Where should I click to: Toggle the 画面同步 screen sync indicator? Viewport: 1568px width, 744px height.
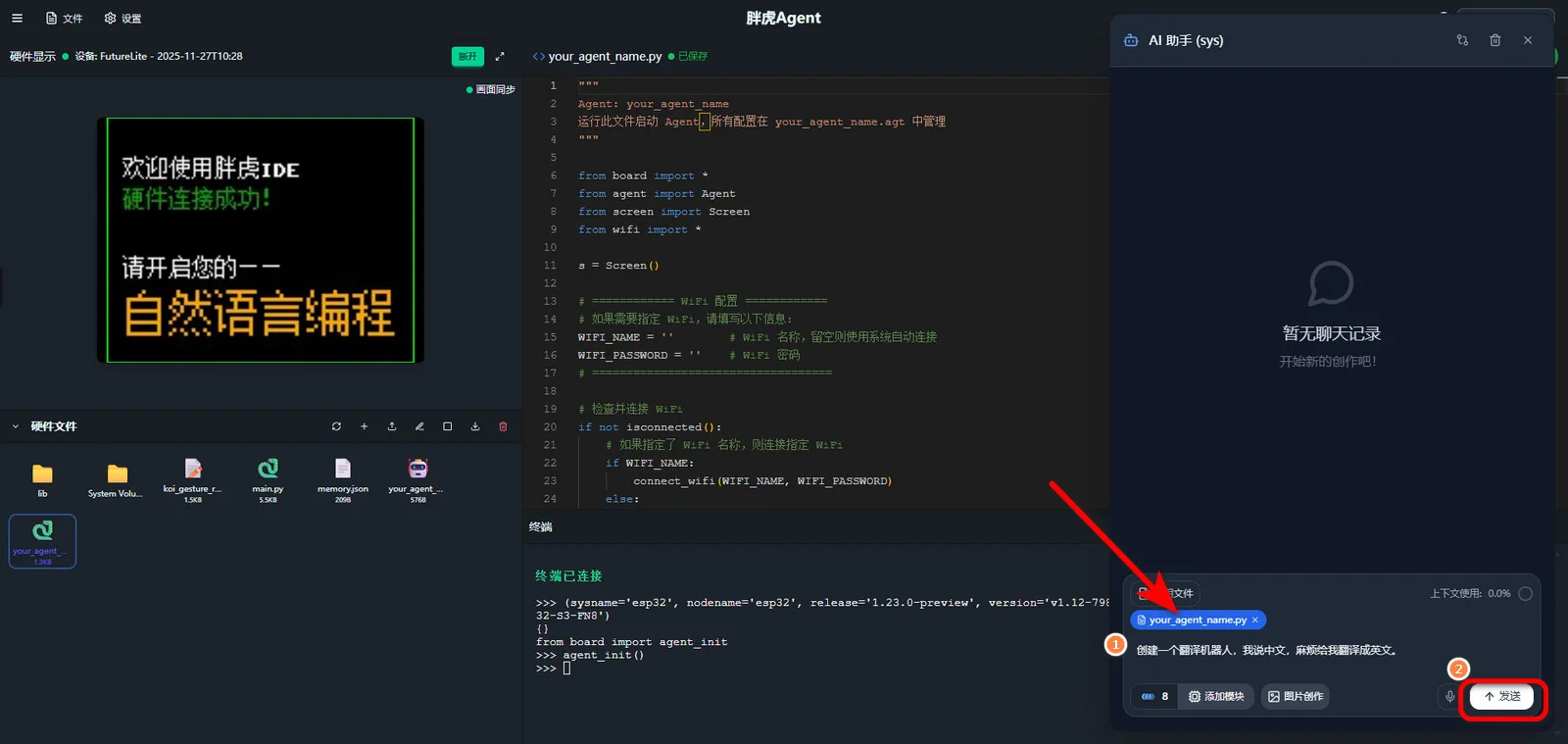point(491,89)
